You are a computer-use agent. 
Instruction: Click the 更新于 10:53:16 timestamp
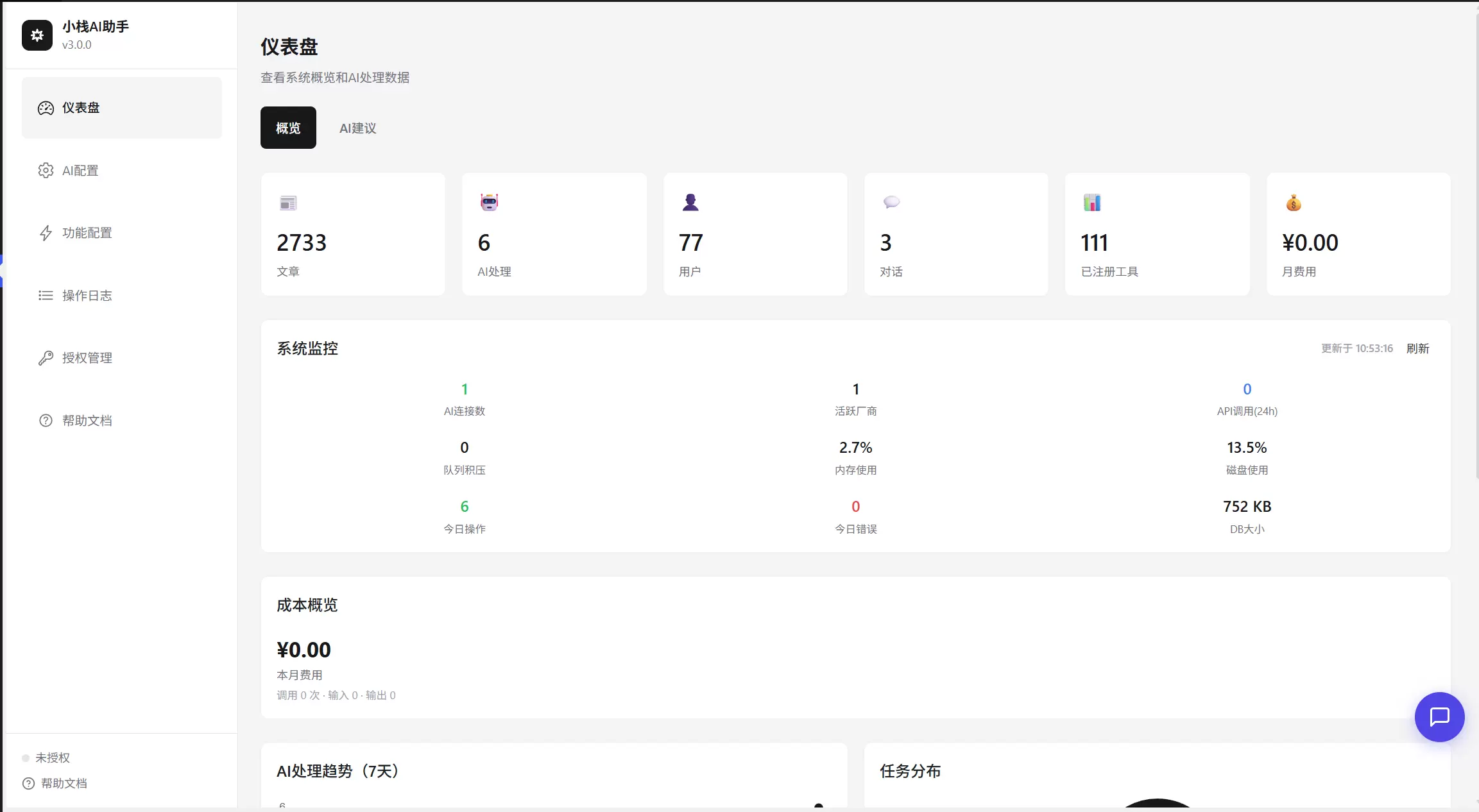pos(1356,348)
